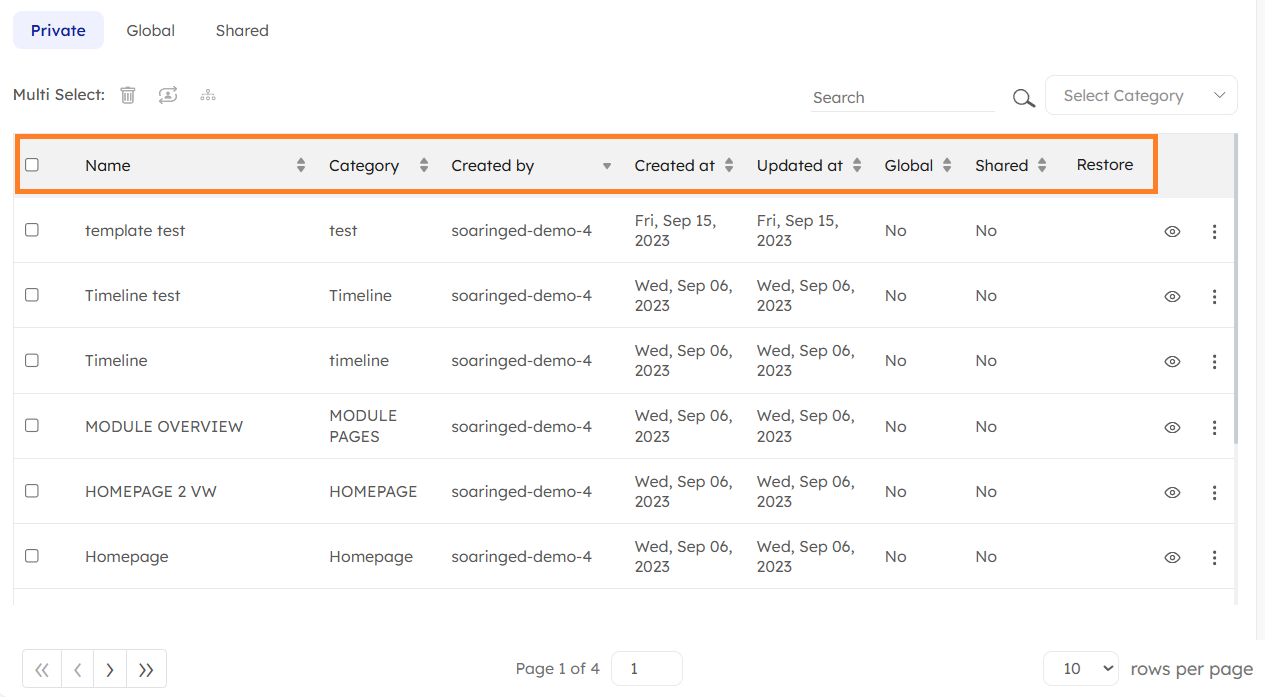Screen dimensions: 1266x697
Task: Click the multi-select category hierarchy icon
Action: [x=208, y=95]
